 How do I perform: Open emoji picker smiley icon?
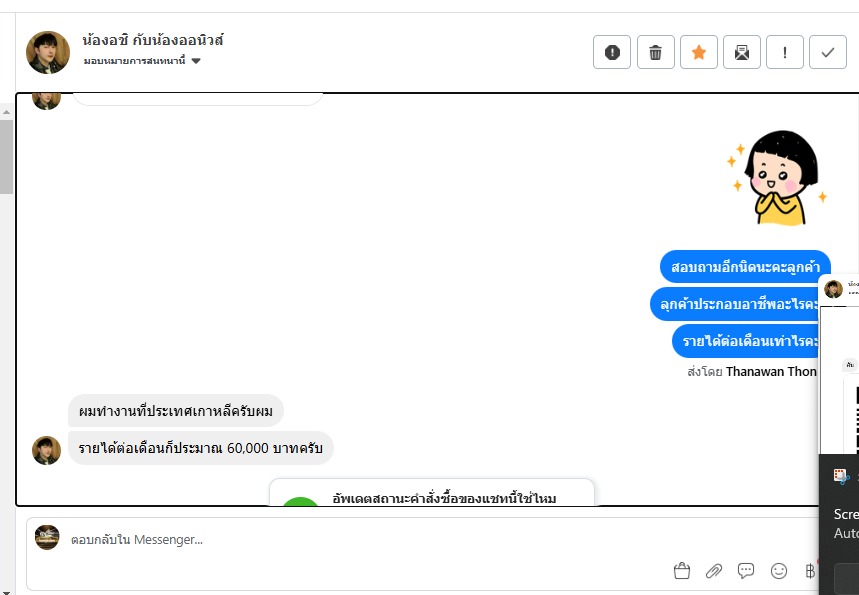point(778,571)
